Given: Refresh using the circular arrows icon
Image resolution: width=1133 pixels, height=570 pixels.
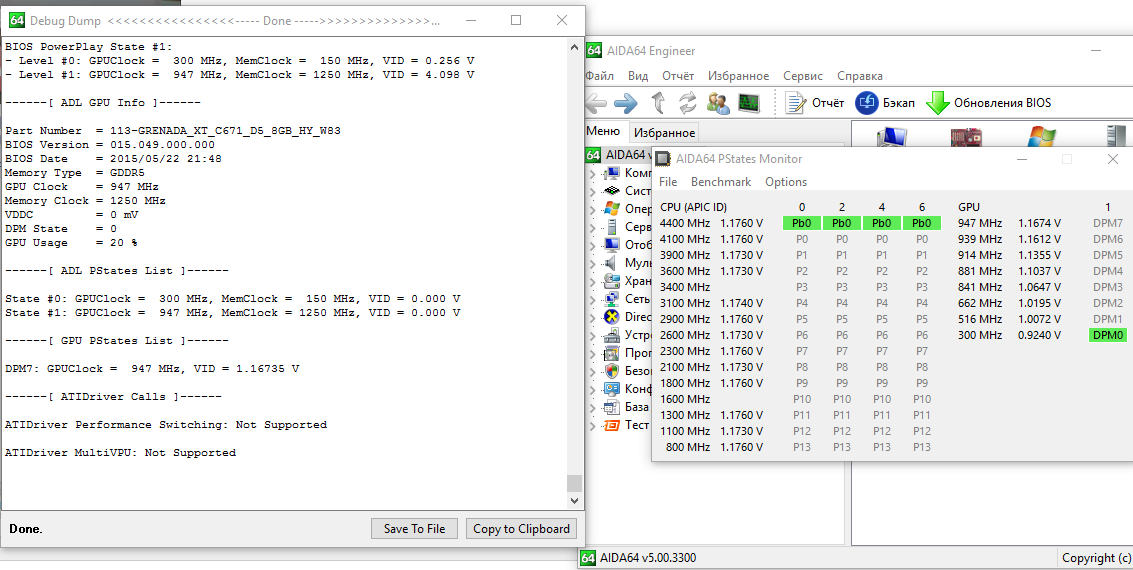Looking at the screenshot, I should pyautogui.click(x=688, y=103).
